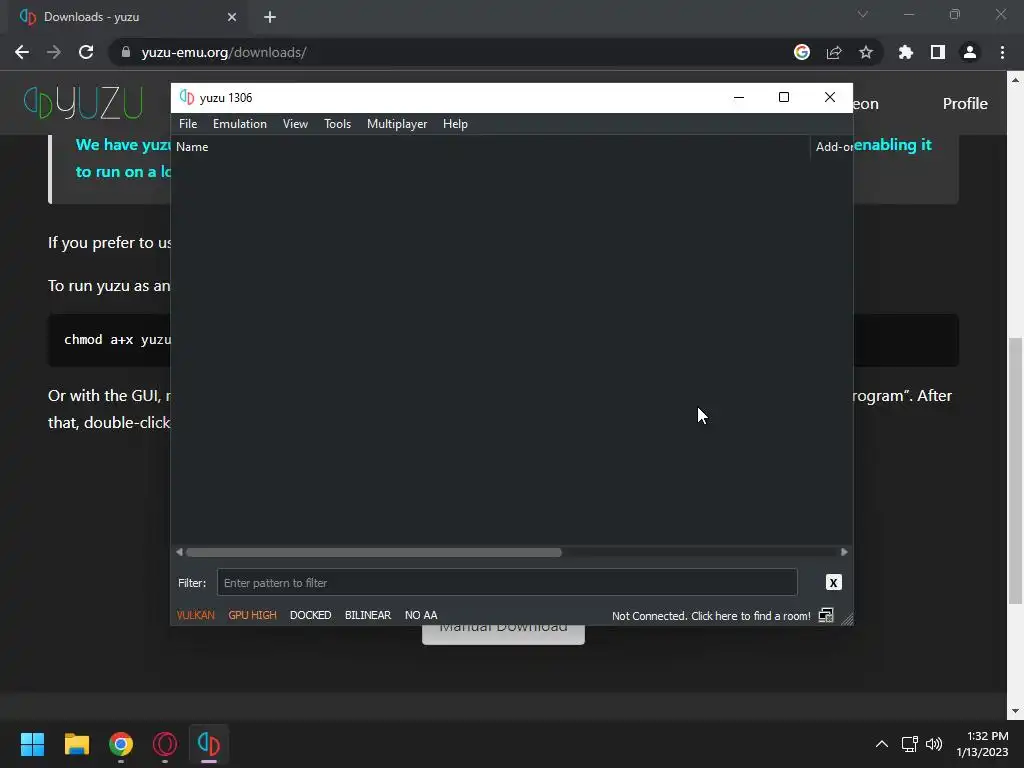Image resolution: width=1024 pixels, height=768 pixels.
Task: Click the yuzu icon in the taskbar
Action: coord(209,744)
